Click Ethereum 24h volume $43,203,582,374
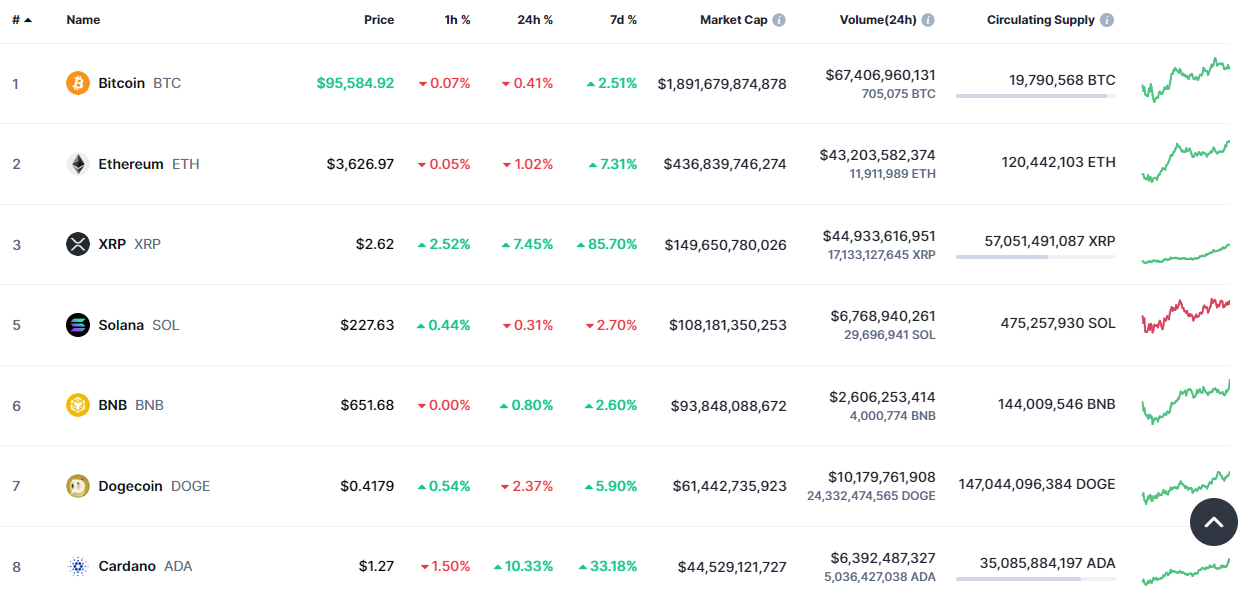The height and width of the screenshot is (600, 1248). 878,155
